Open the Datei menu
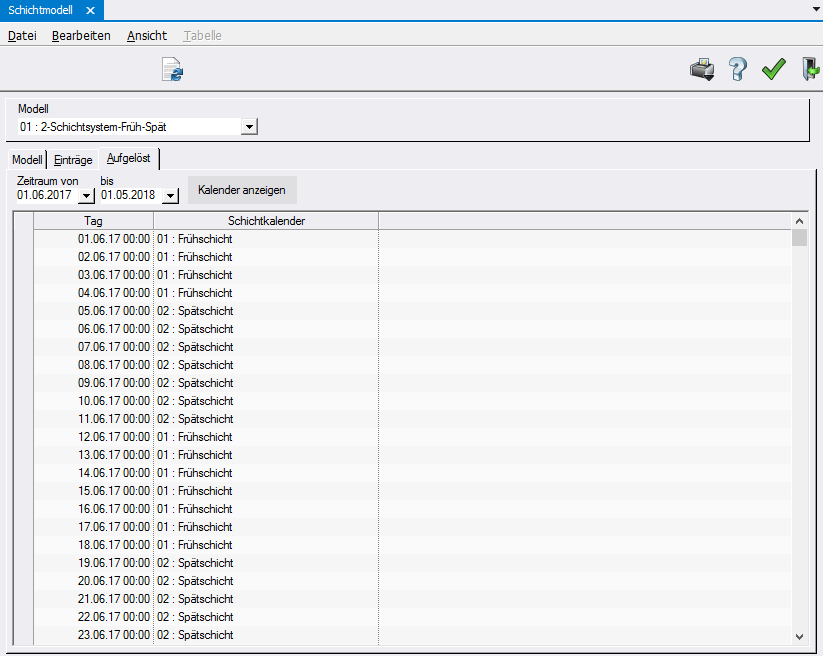Viewport: 823px width, 656px height. (x=22, y=36)
